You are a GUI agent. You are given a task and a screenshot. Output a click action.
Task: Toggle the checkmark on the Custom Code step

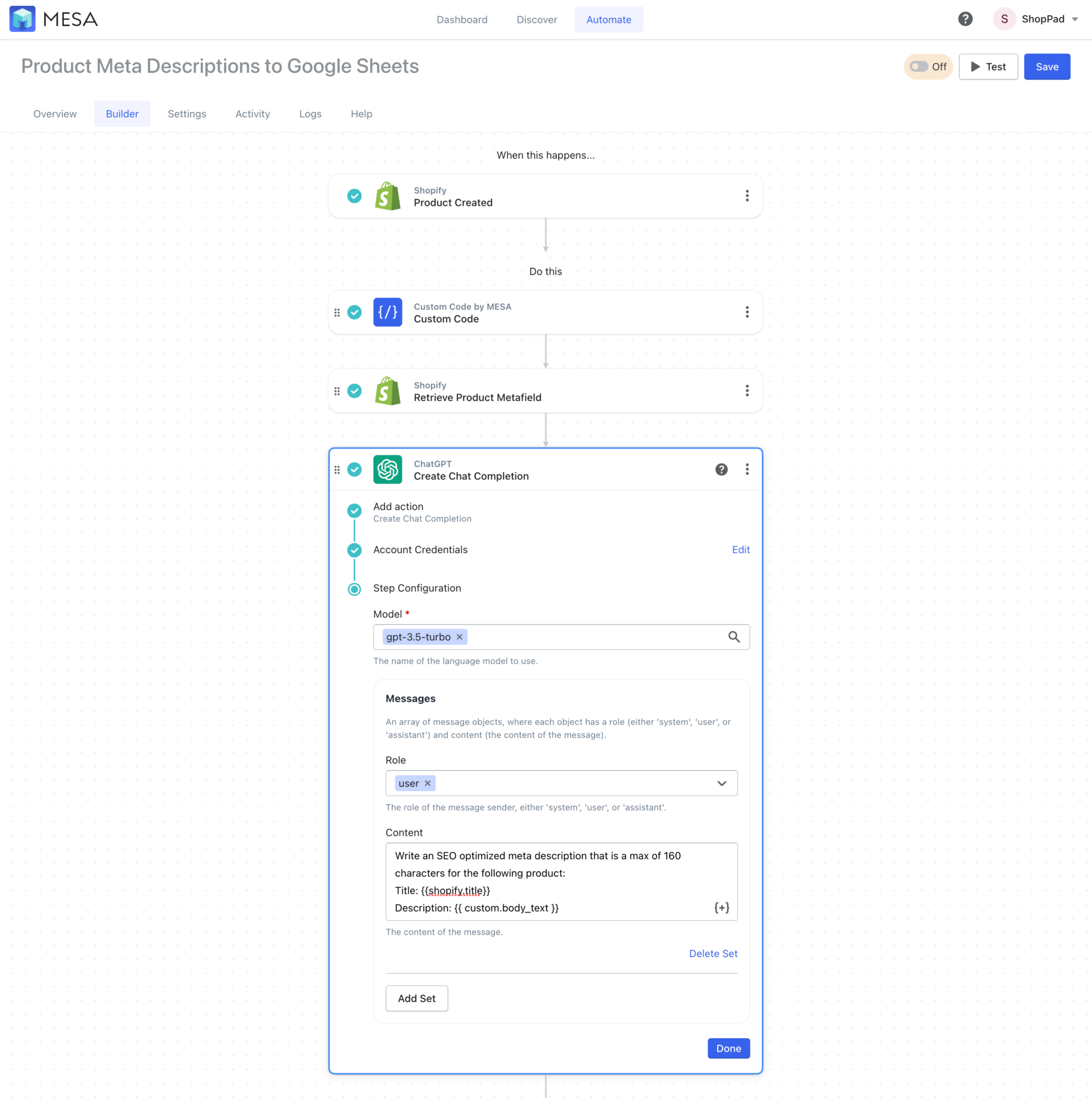[354, 312]
